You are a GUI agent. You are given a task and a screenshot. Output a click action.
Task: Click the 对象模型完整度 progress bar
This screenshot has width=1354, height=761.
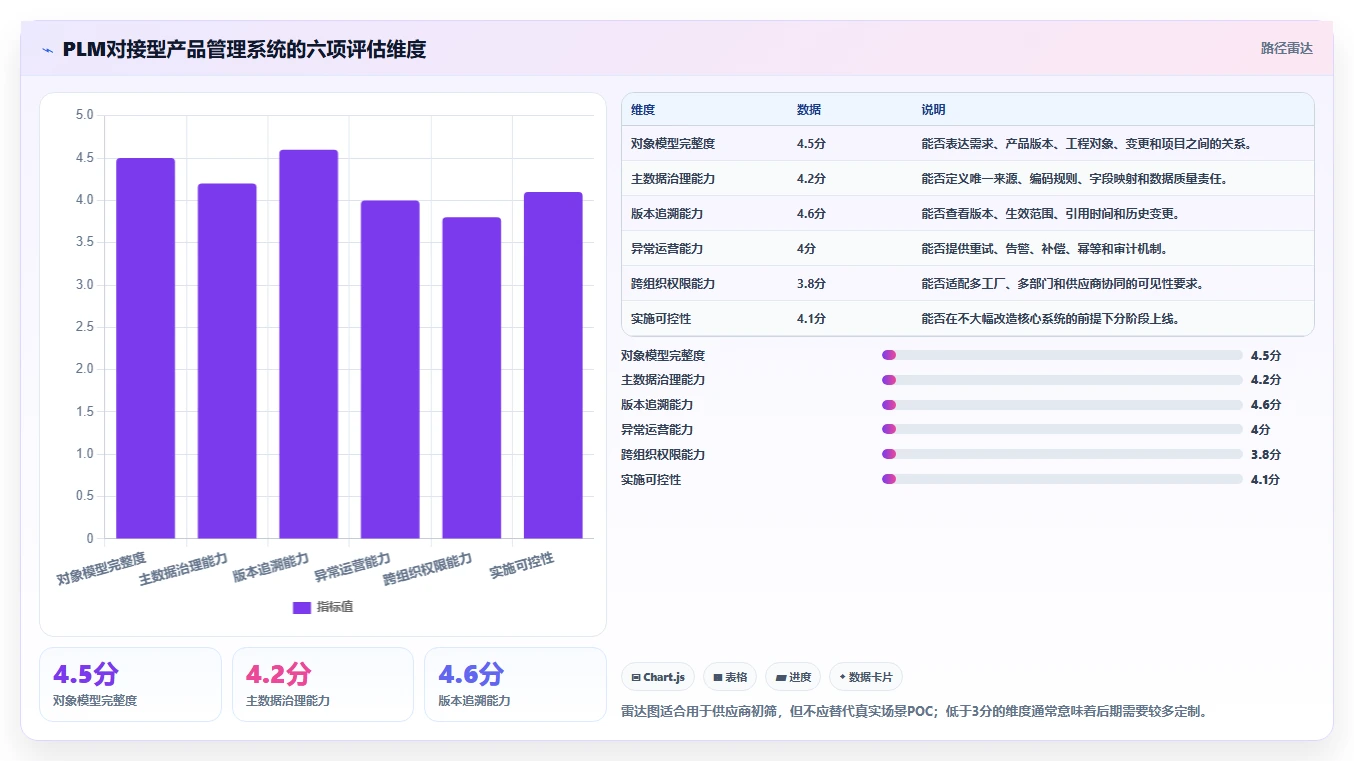(1062, 355)
